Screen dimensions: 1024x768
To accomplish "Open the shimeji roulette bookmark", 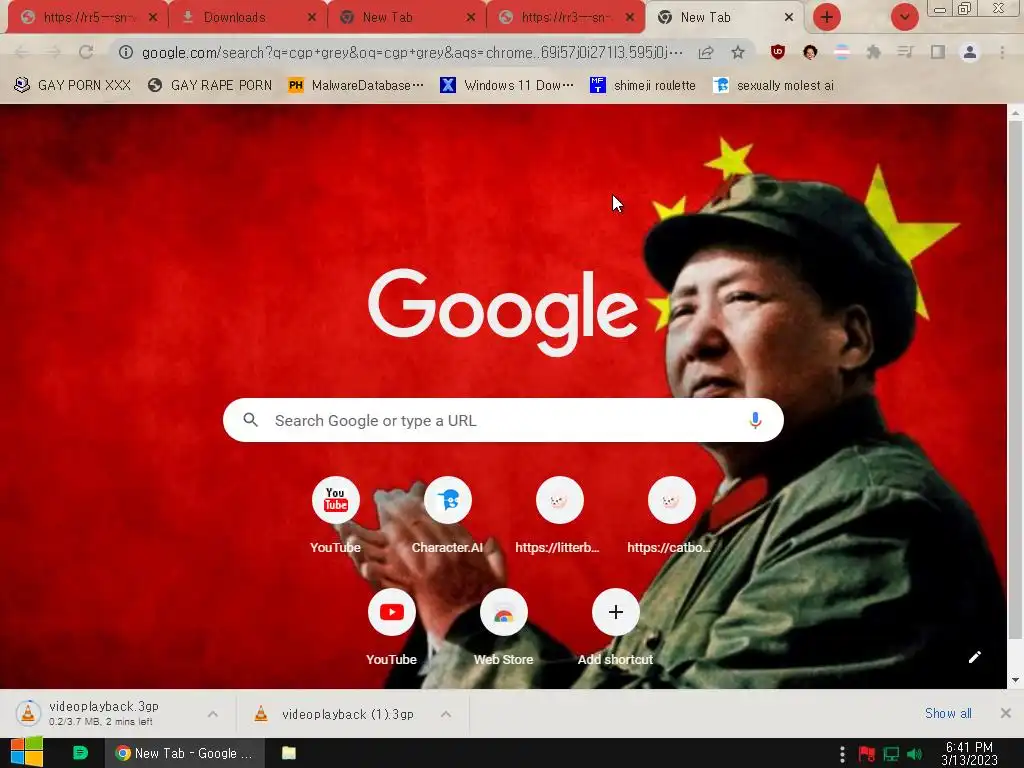I will (643, 85).
